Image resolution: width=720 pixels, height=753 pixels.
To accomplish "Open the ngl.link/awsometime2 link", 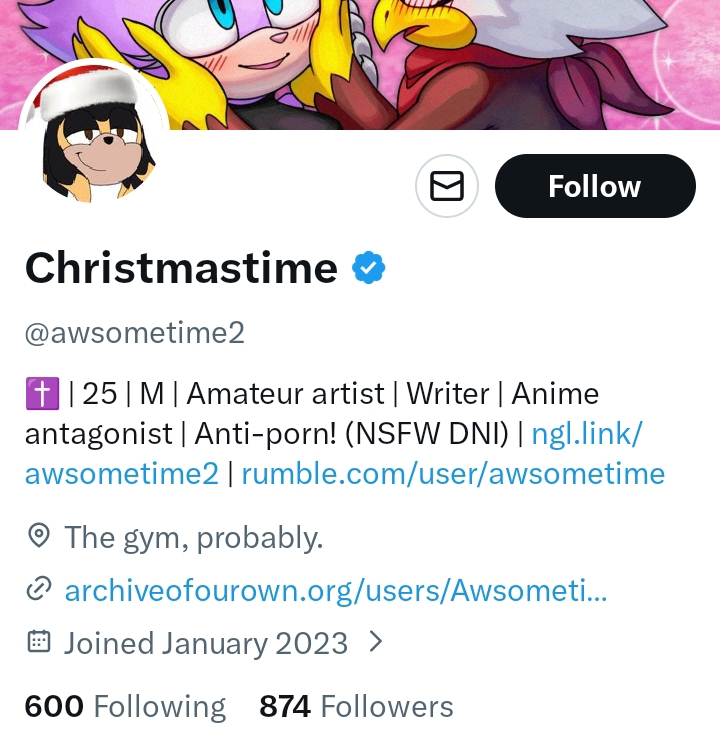I will tap(587, 434).
